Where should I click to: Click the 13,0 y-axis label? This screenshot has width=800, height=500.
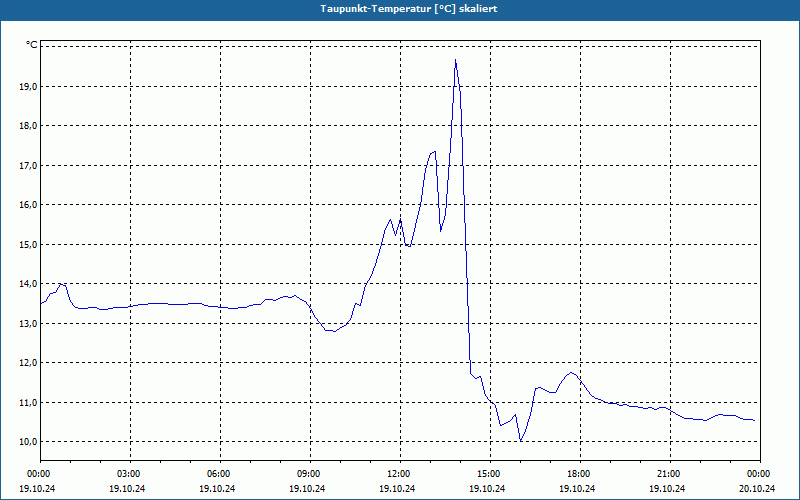(x=29, y=324)
